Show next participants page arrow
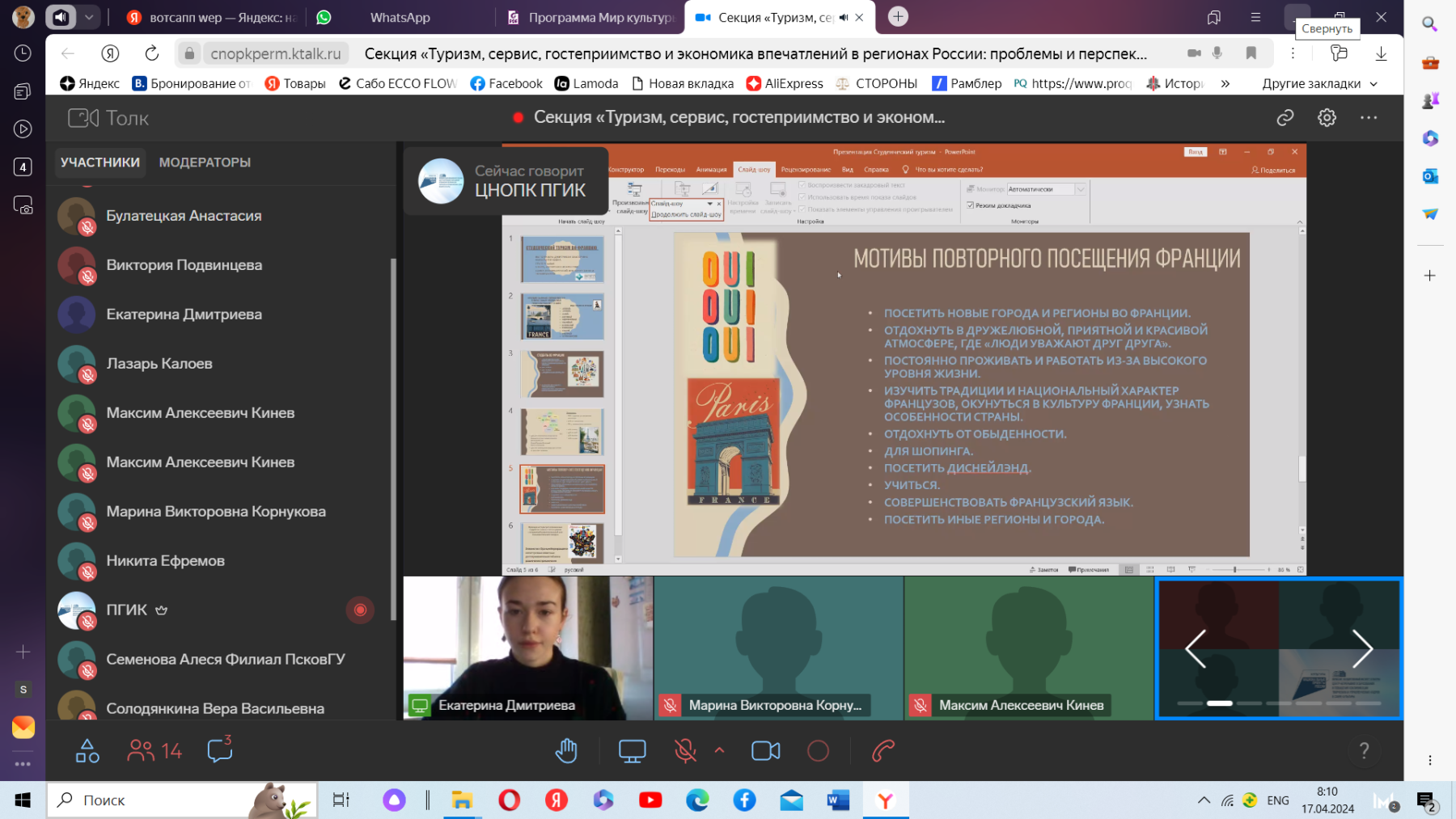 1362,648
